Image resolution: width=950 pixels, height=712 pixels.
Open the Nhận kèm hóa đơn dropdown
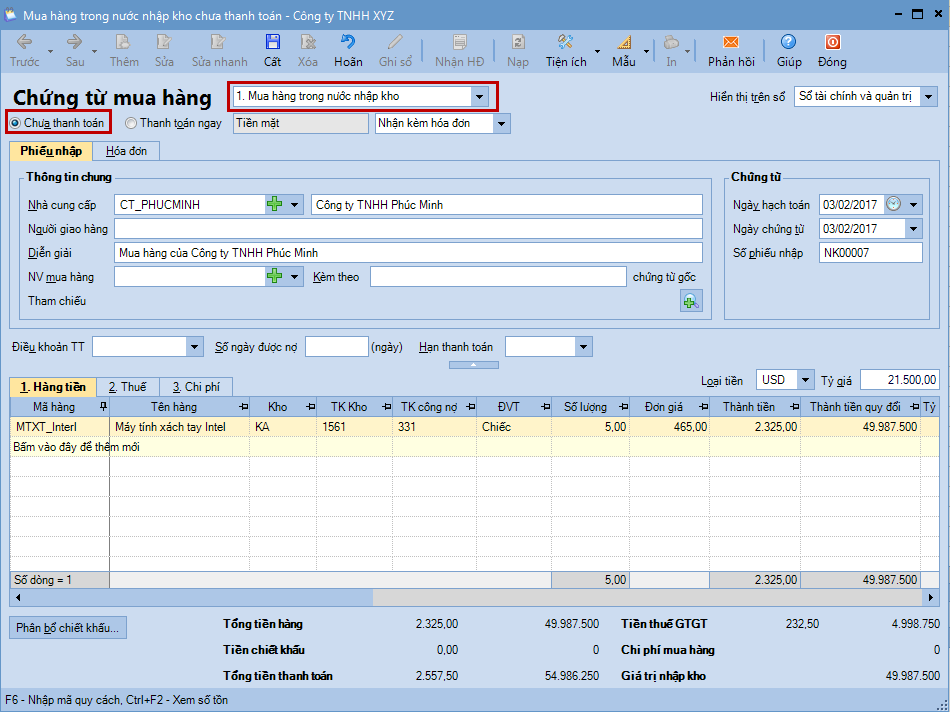point(502,124)
